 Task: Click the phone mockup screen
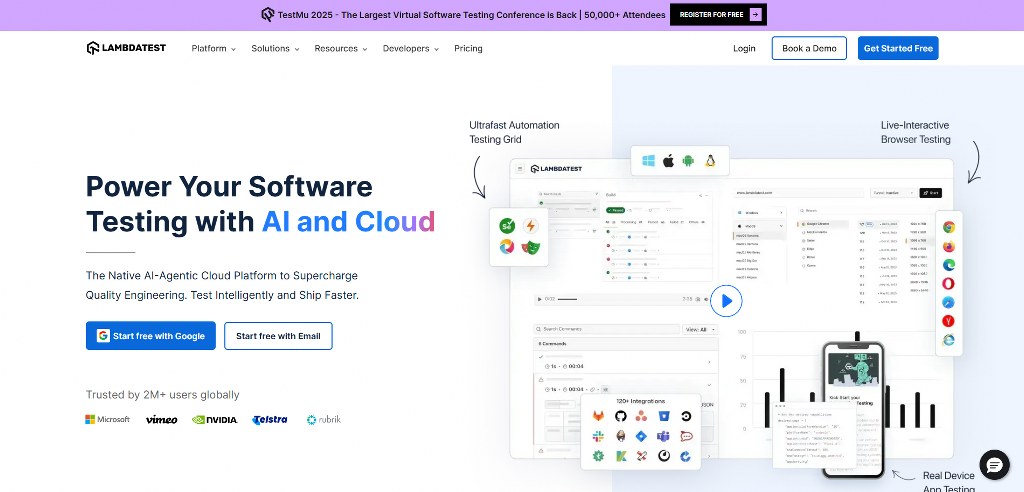852,409
